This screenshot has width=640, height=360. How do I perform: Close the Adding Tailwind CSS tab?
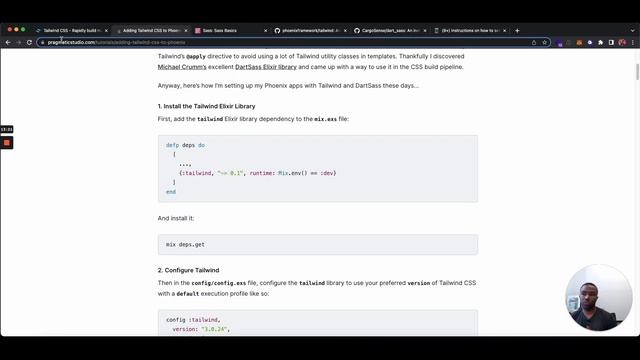186,31
